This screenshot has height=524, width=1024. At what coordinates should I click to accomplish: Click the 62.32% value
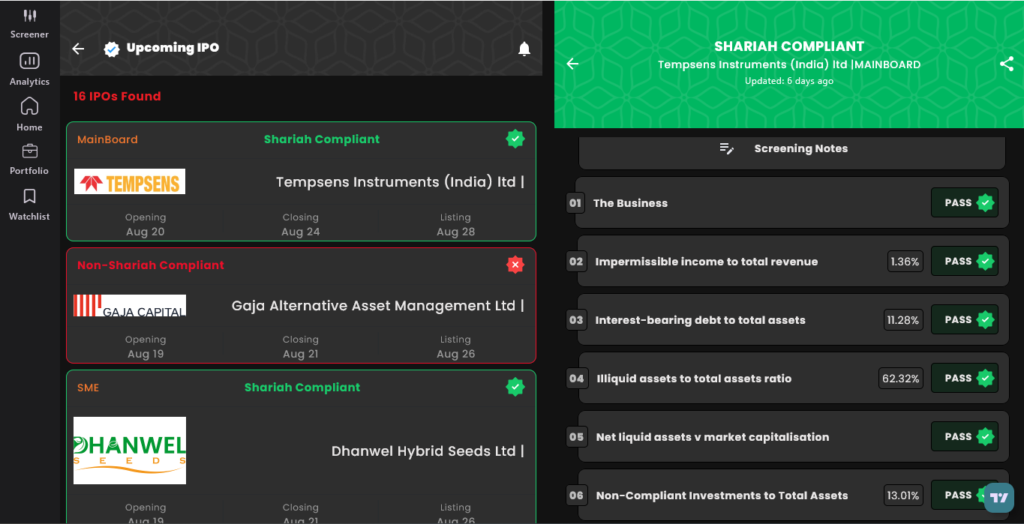[901, 378]
